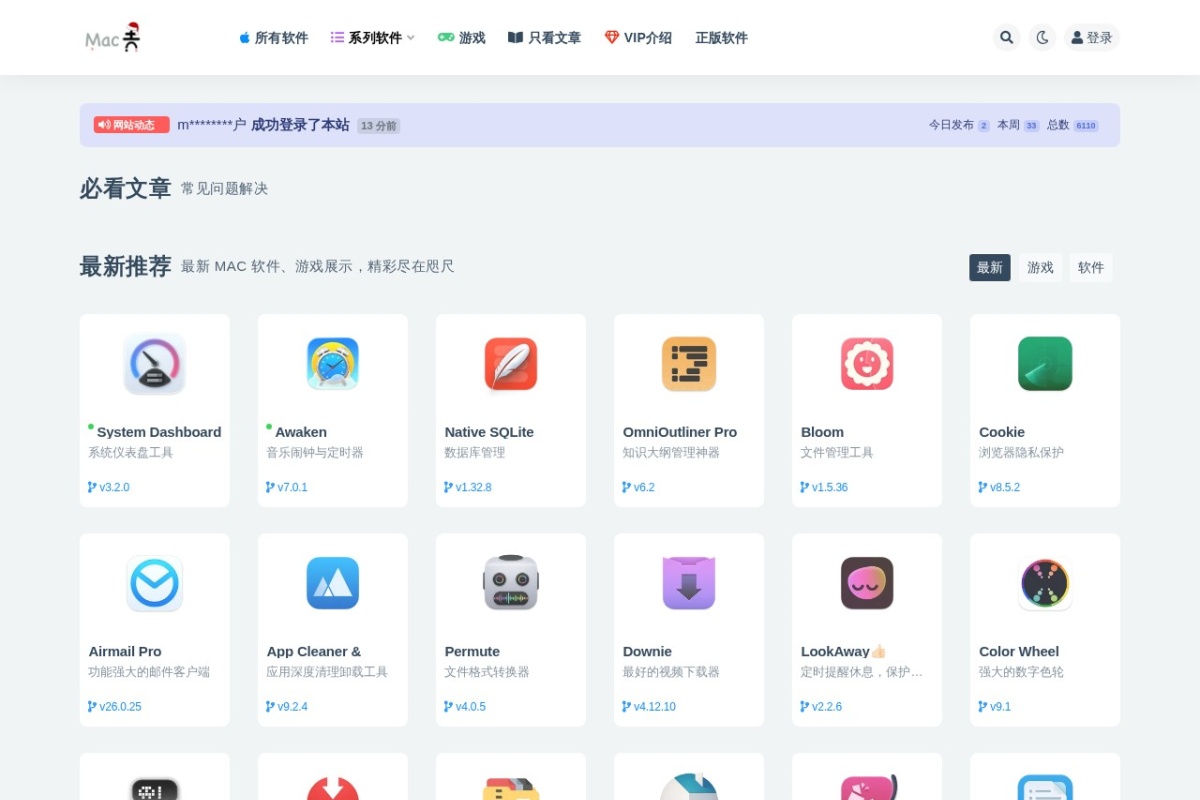Open the Native SQLite feather icon
Screen dimensions: 1200x800
(511, 364)
